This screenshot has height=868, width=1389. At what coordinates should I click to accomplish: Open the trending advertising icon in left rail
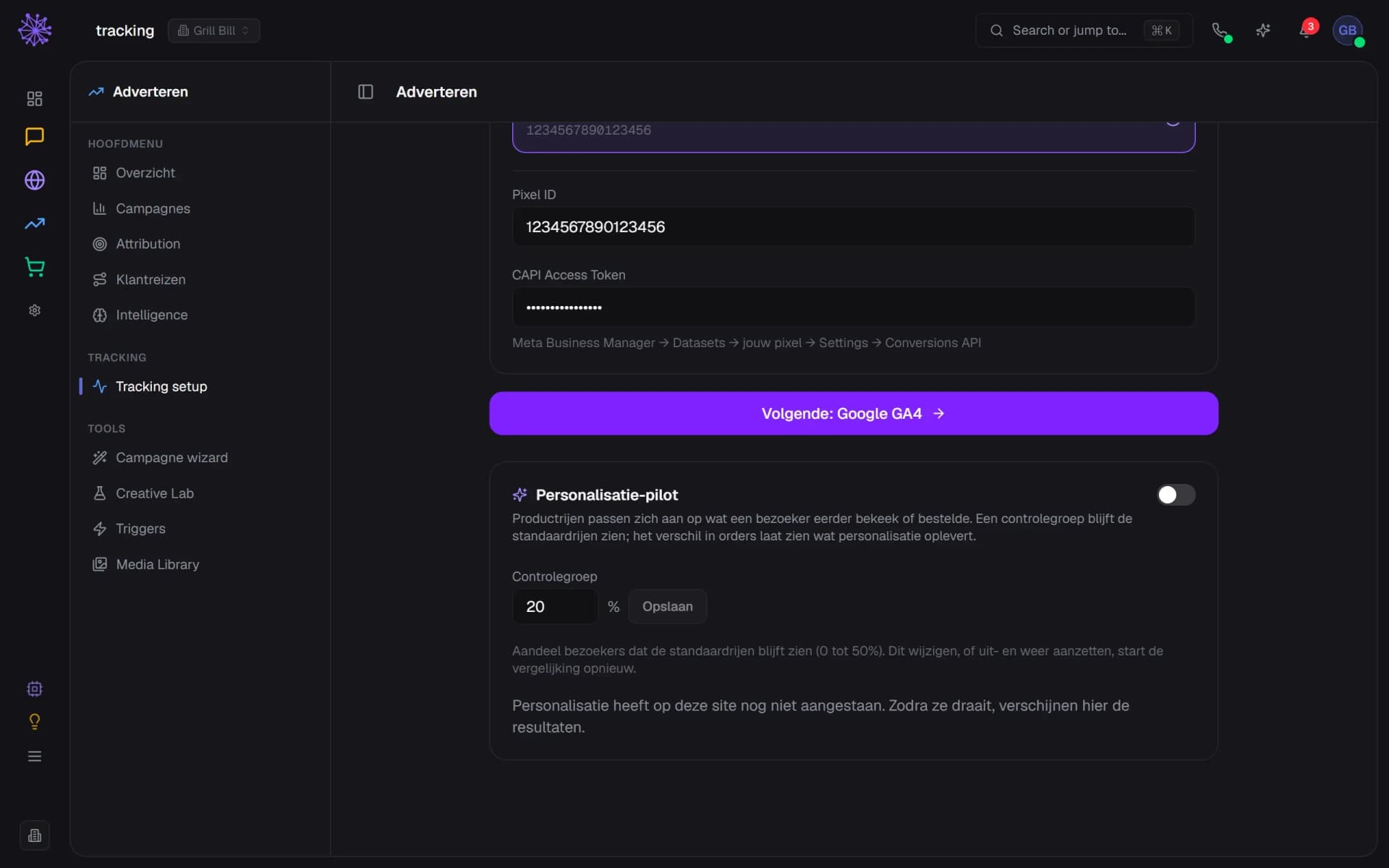pyautogui.click(x=35, y=224)
